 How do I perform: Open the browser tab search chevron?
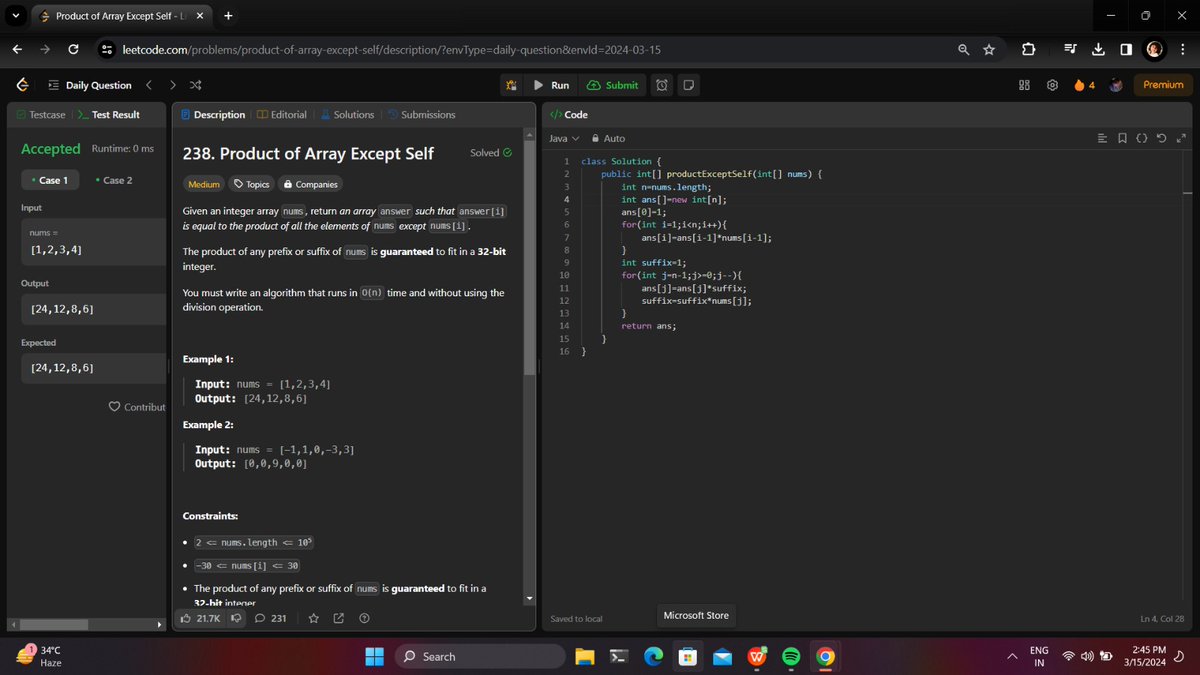tap(14, 15)
